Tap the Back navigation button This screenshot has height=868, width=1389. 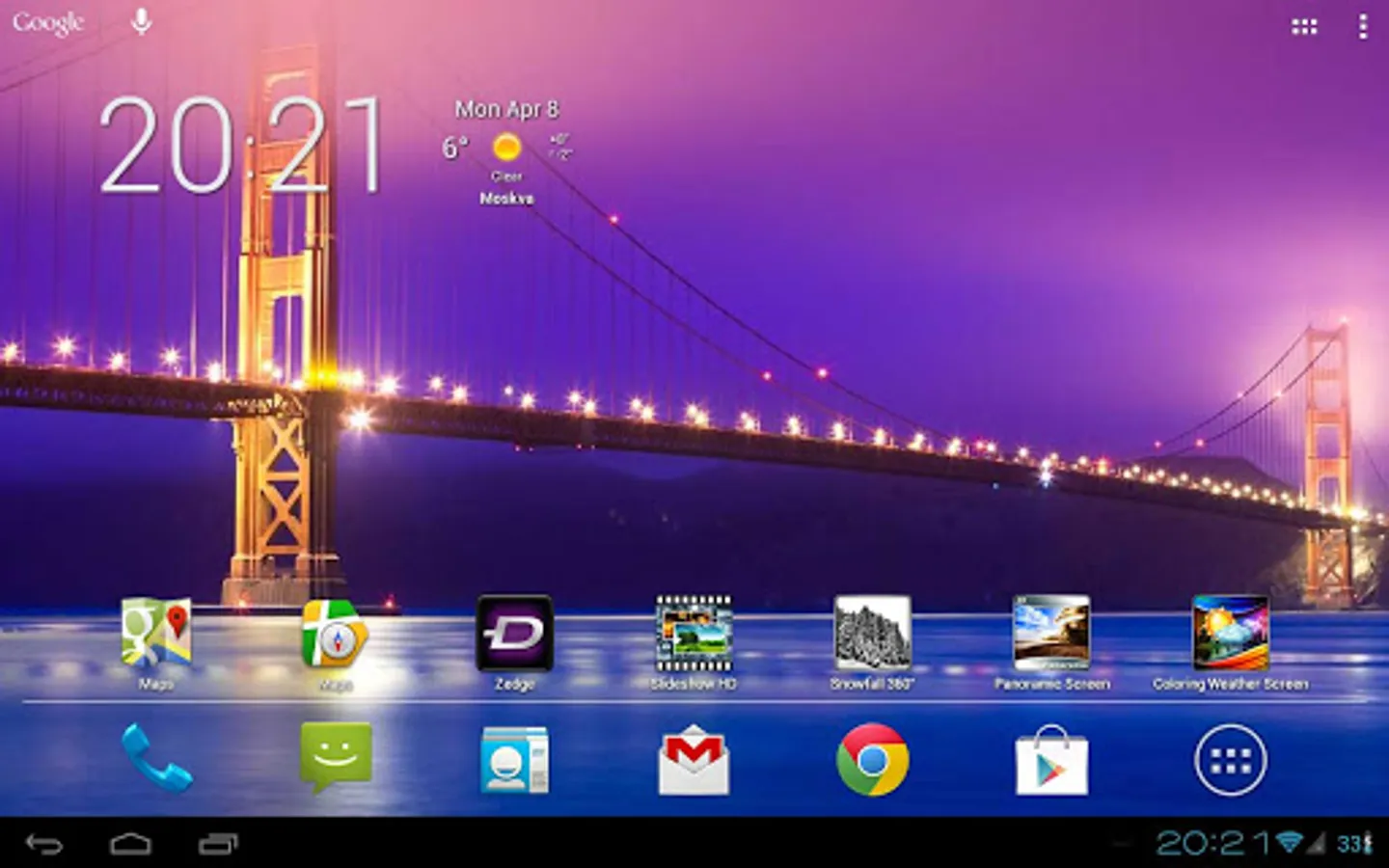43,845
